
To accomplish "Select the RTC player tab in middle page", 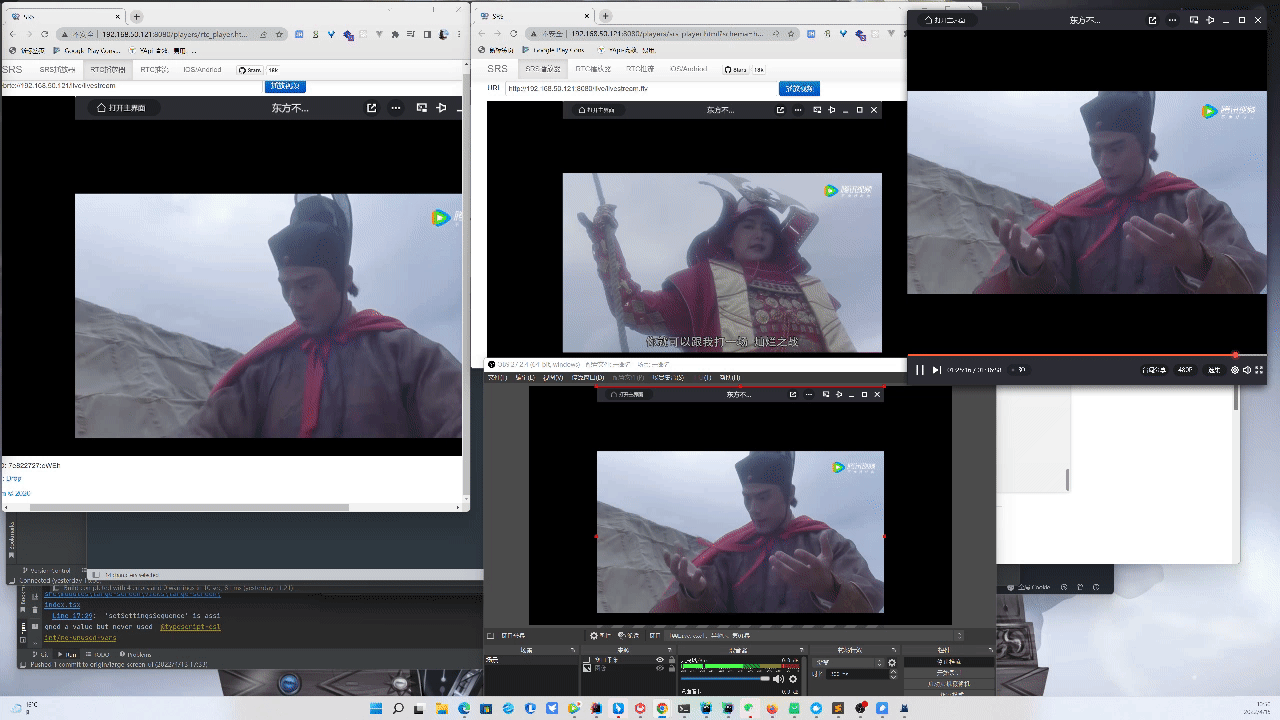I will [x=592, y=70].
